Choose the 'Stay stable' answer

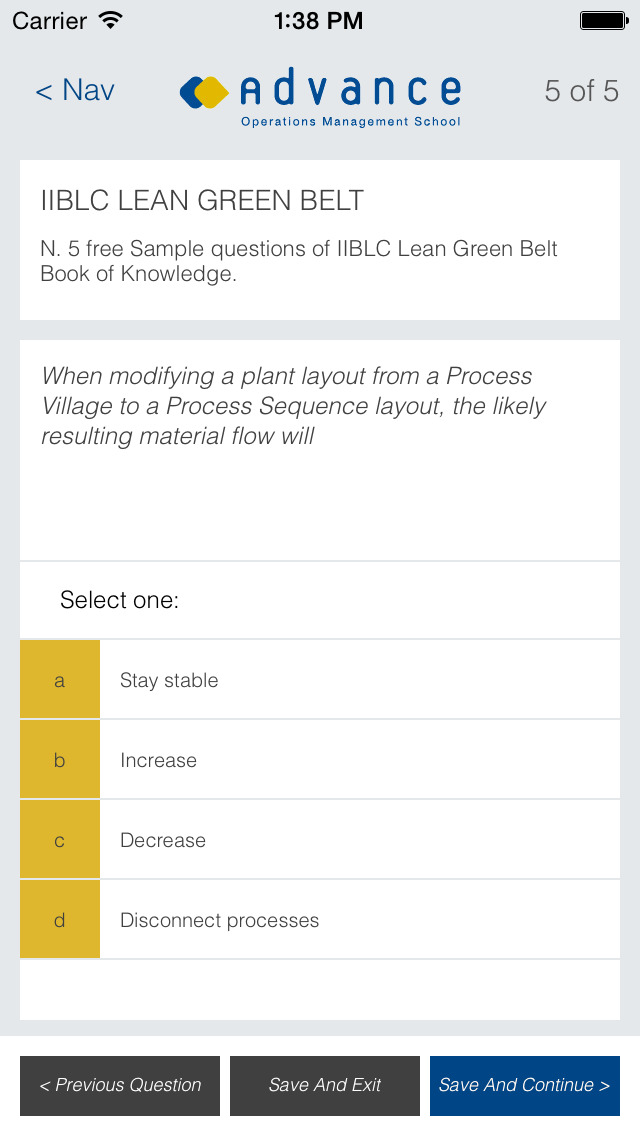point(169,680)
